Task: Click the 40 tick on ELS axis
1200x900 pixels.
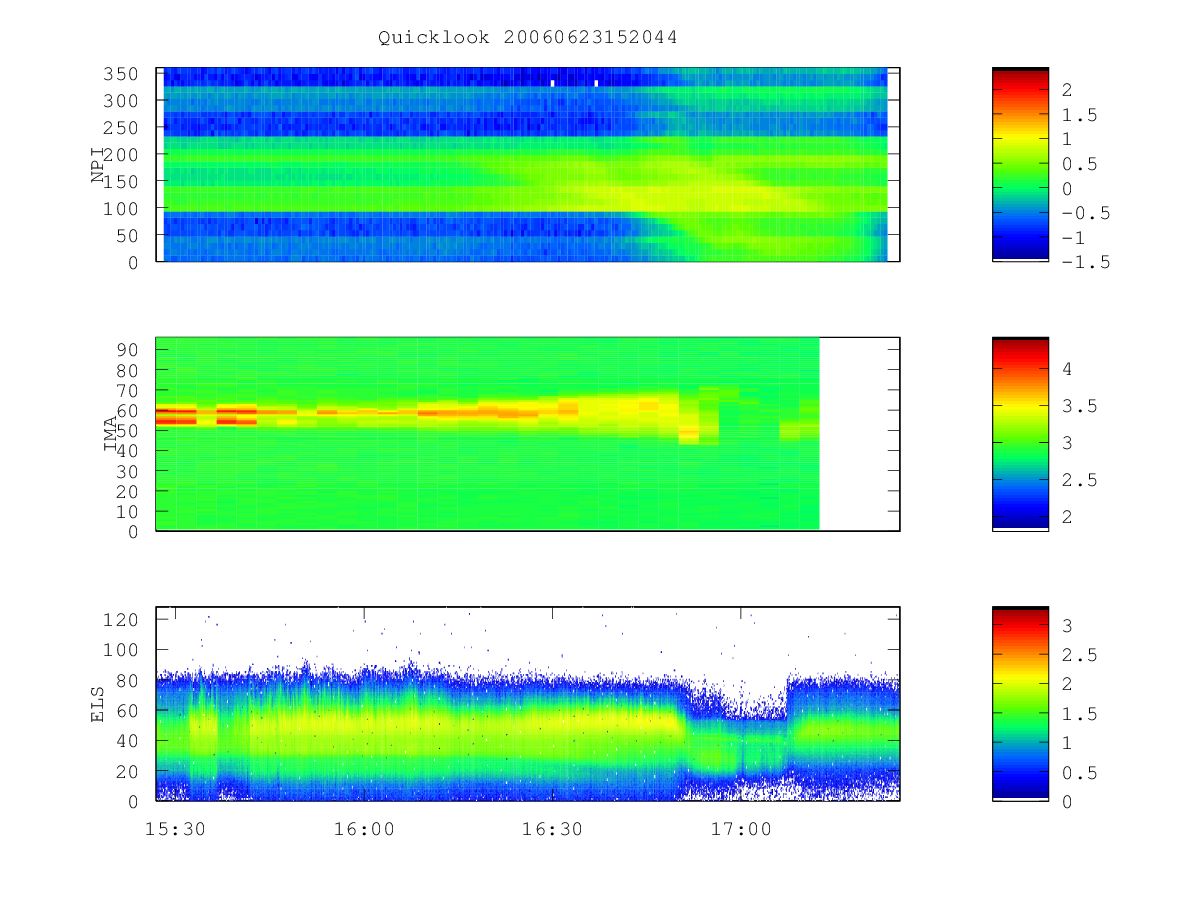Action: click(x=129, y=741)
